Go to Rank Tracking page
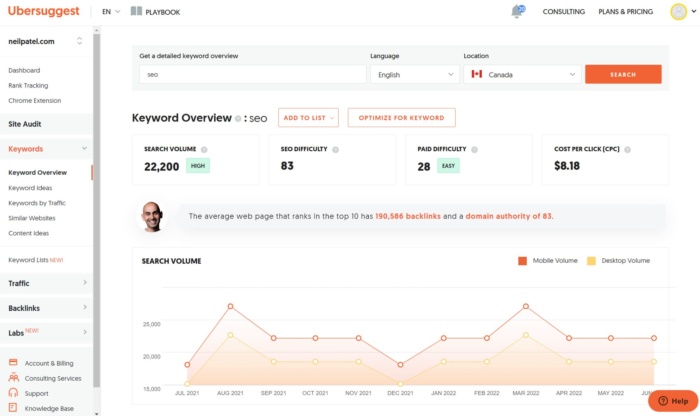 28,85
